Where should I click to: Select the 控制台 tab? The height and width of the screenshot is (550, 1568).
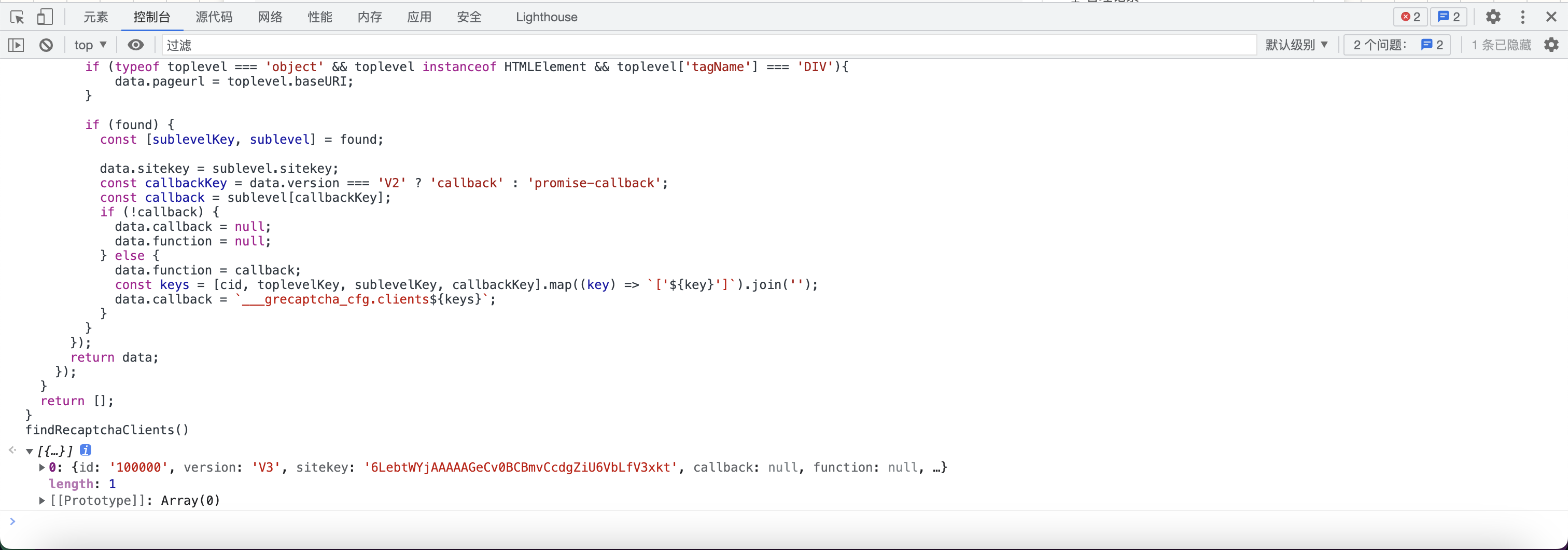(x=152, y=17)
